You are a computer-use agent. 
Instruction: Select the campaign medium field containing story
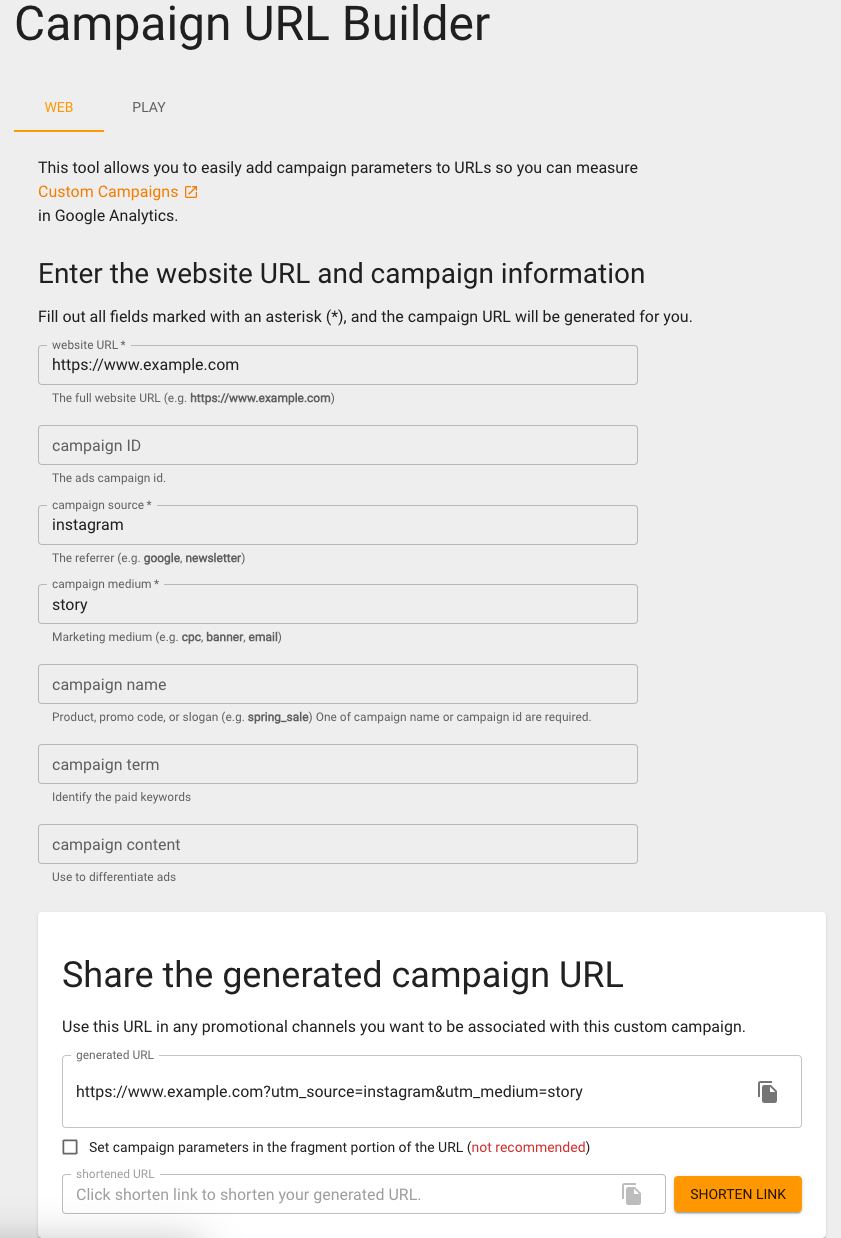[x=337, y=605]
